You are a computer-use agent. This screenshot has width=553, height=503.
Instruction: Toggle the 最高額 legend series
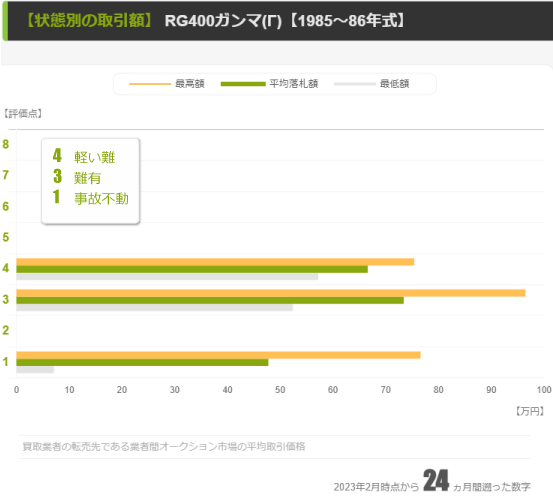167,84
